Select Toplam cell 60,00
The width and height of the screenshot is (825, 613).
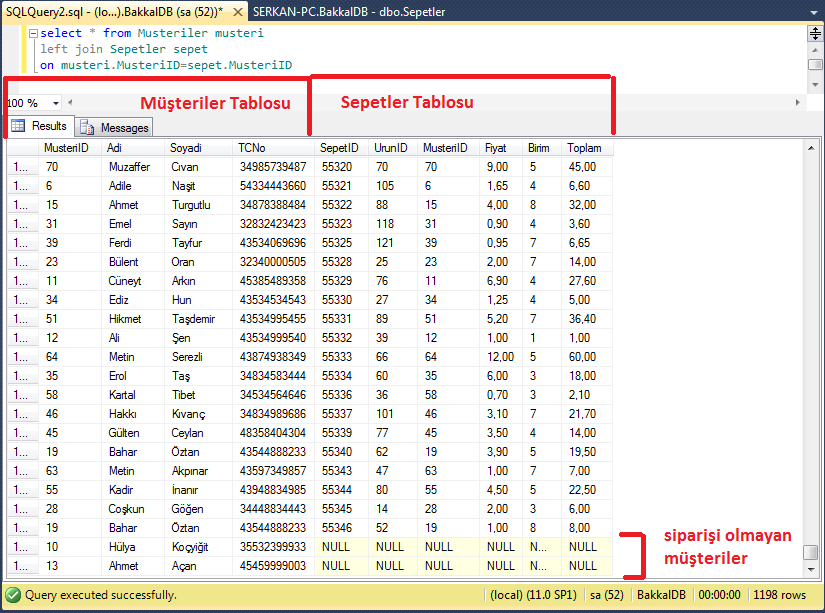pyautogui.click(x=587, y=357)
